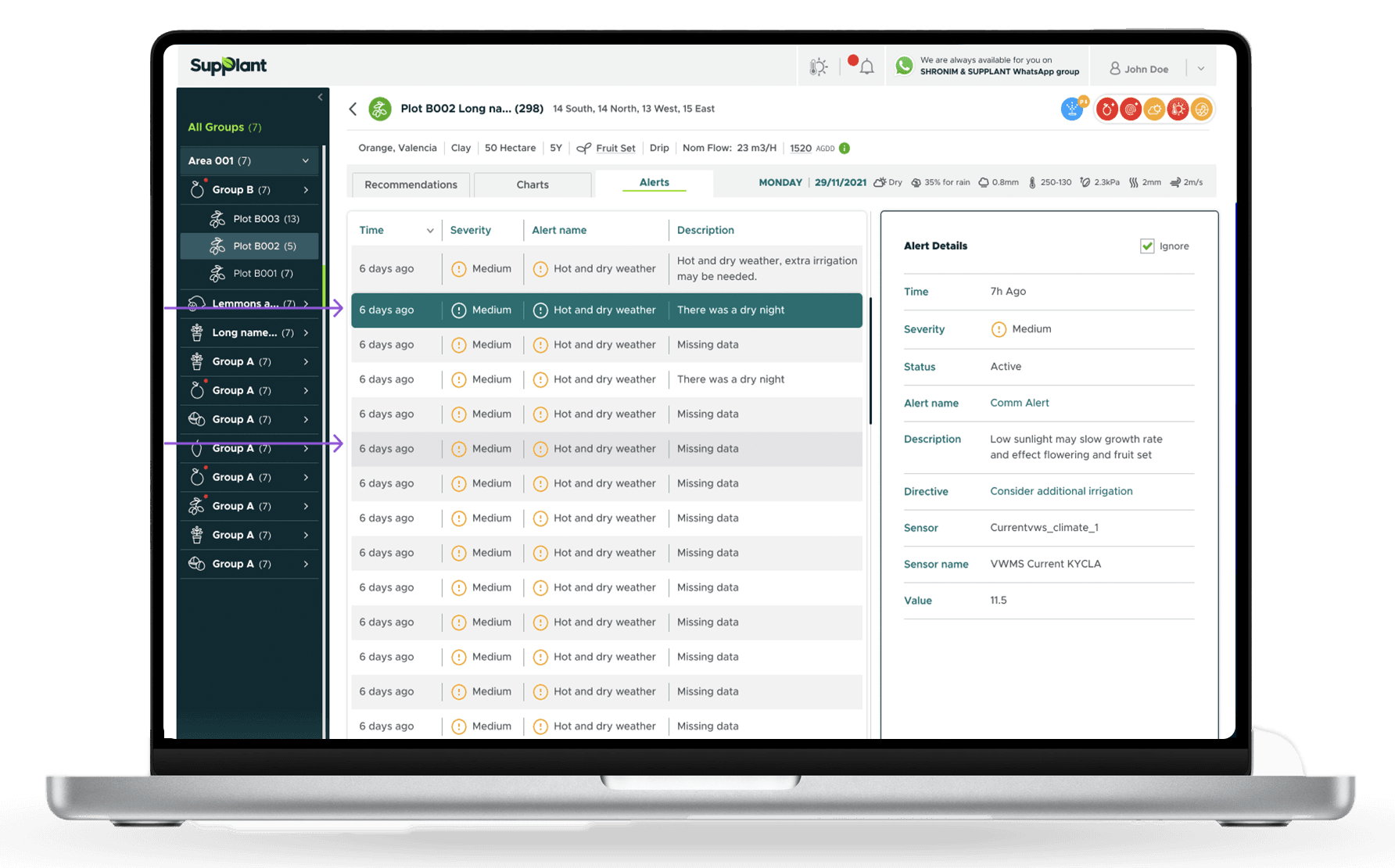The width and height of the screenshot is (1395, 868).
Task: Open All Groups in the sidebar
Action: coord(224,127)
